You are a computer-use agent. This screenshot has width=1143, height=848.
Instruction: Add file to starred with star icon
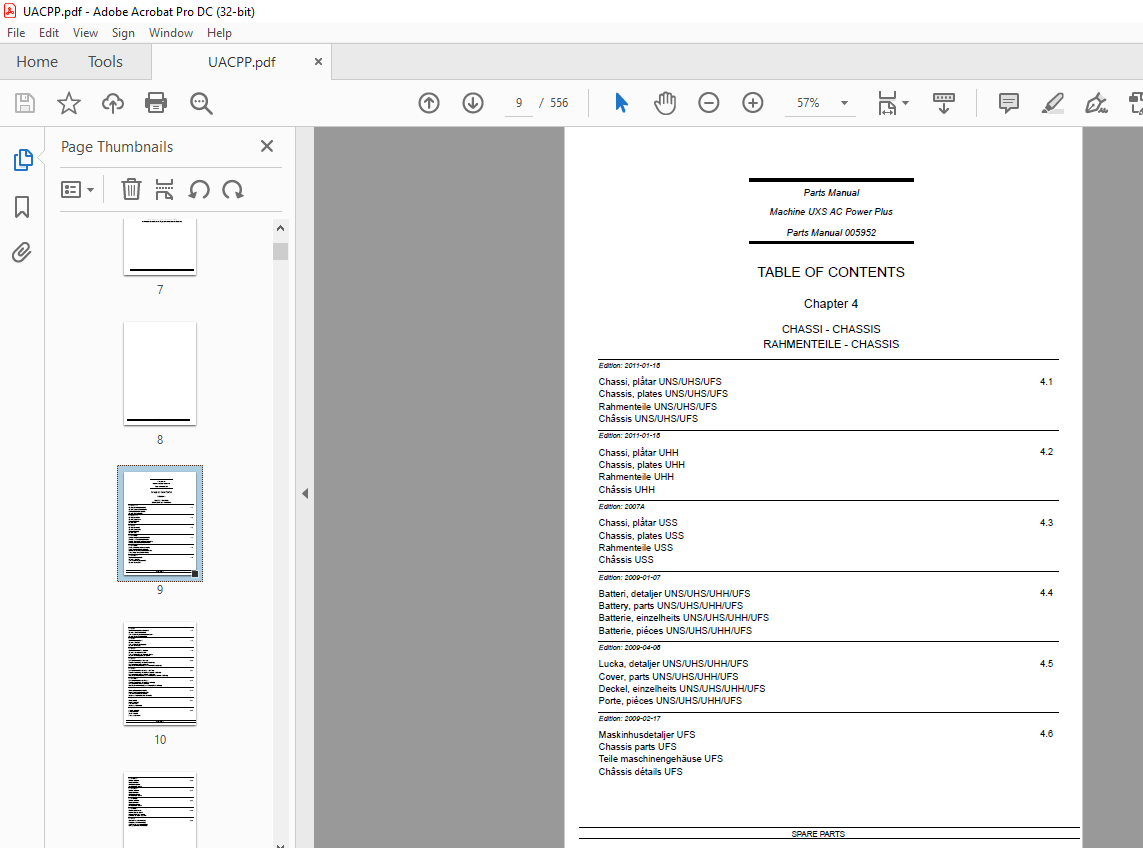(69, 103)
